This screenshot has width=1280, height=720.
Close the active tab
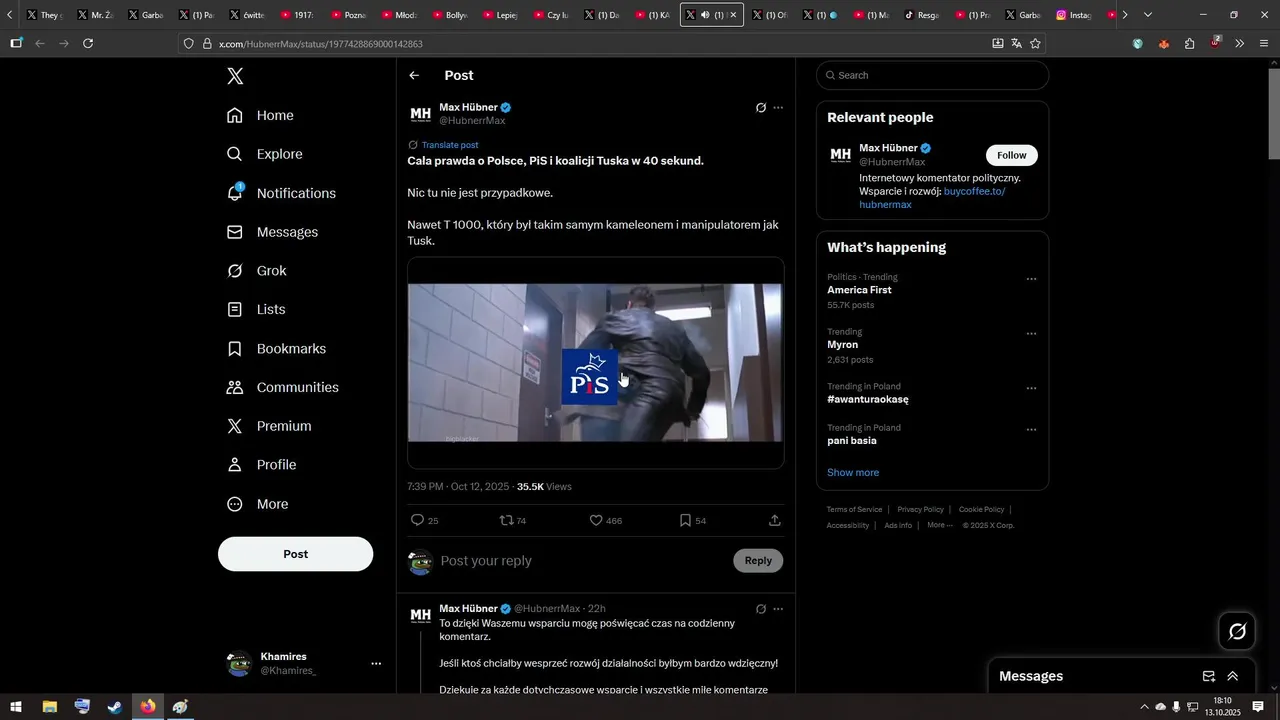coord(733,15)
